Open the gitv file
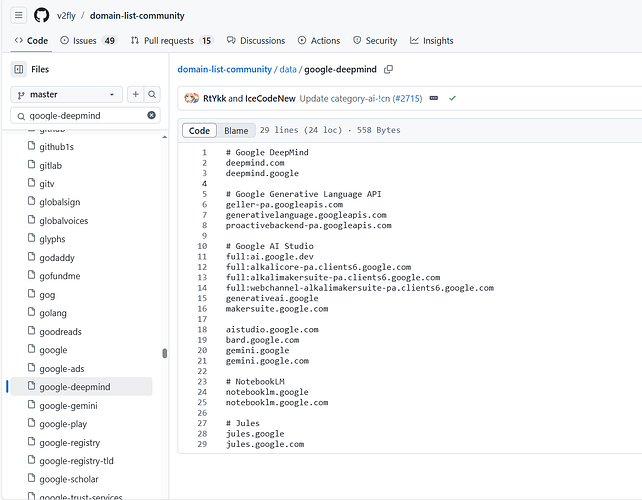Screen dimensions: 642x500 (47, 184)
